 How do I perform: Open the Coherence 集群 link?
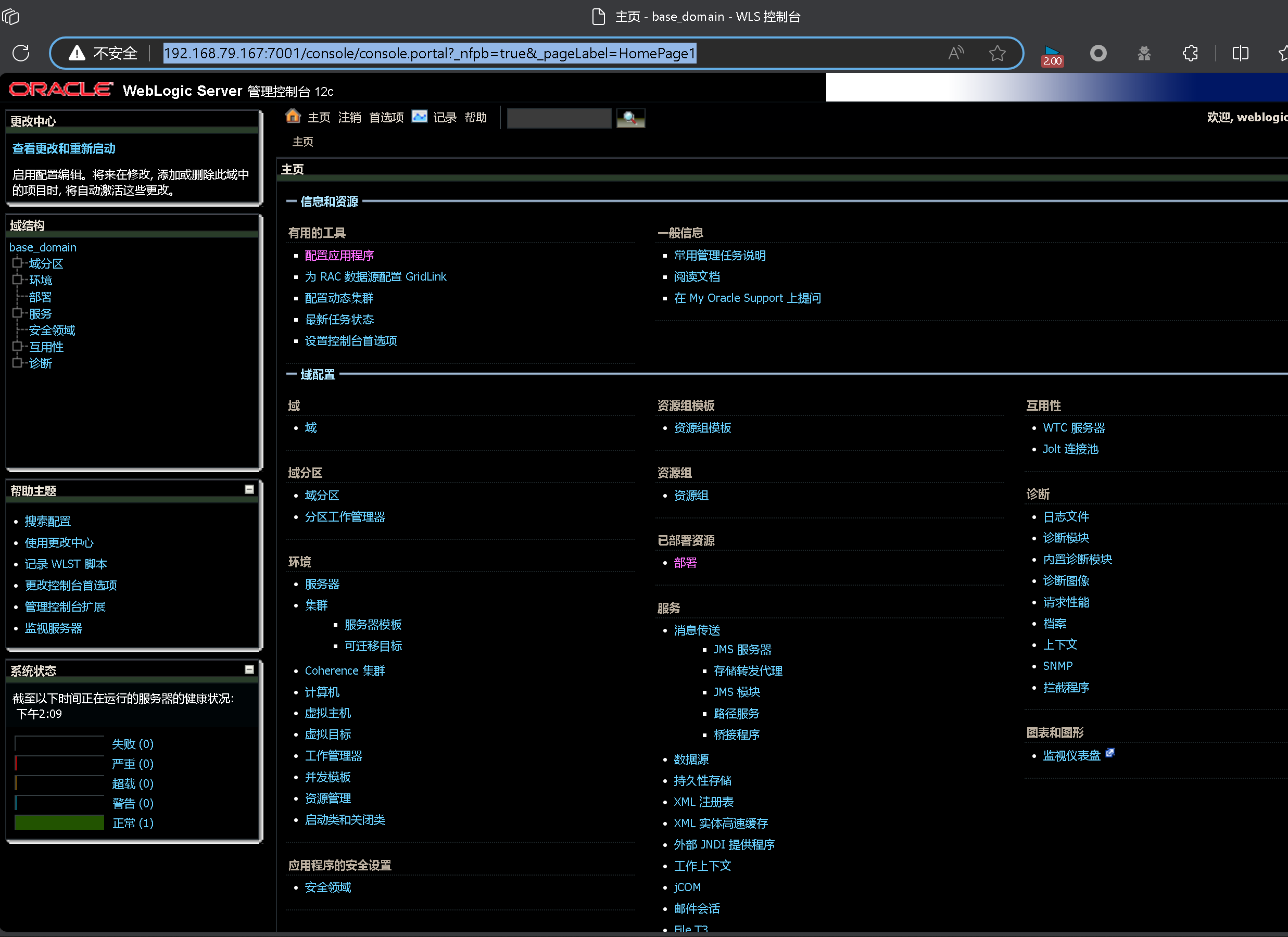point(345,670)
